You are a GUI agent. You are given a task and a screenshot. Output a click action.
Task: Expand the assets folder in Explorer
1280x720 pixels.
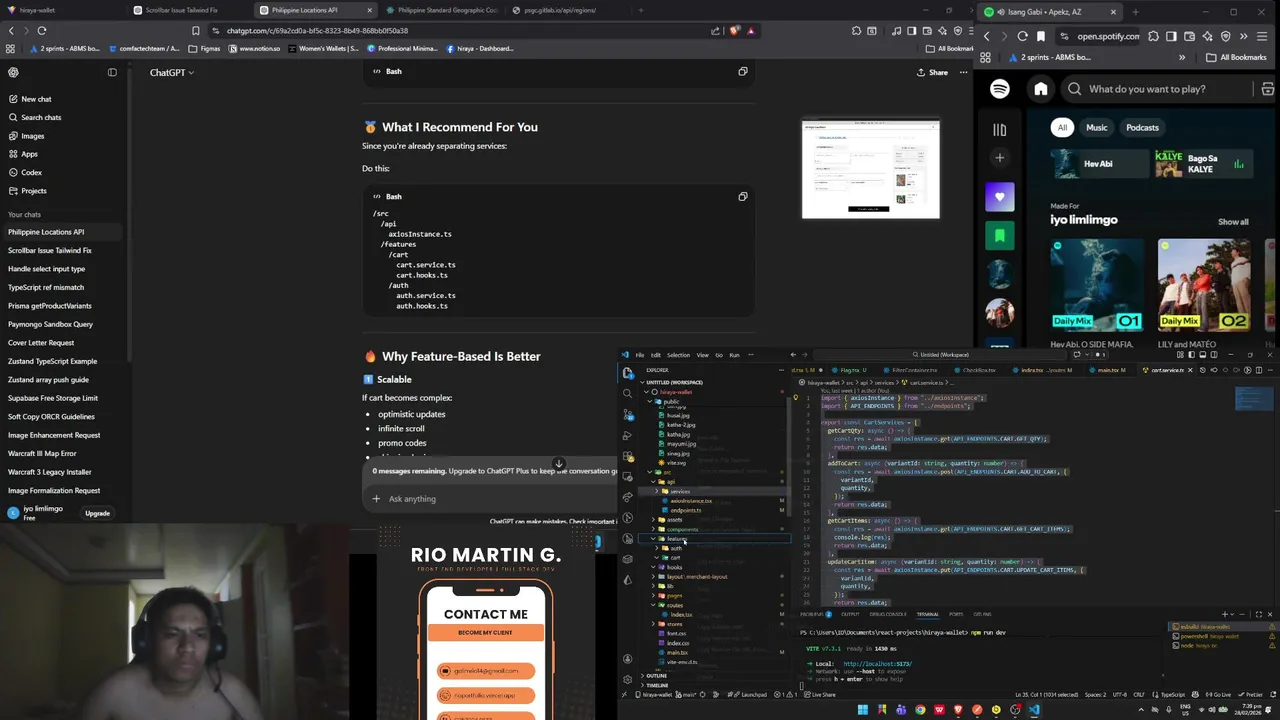click(672, 520)
